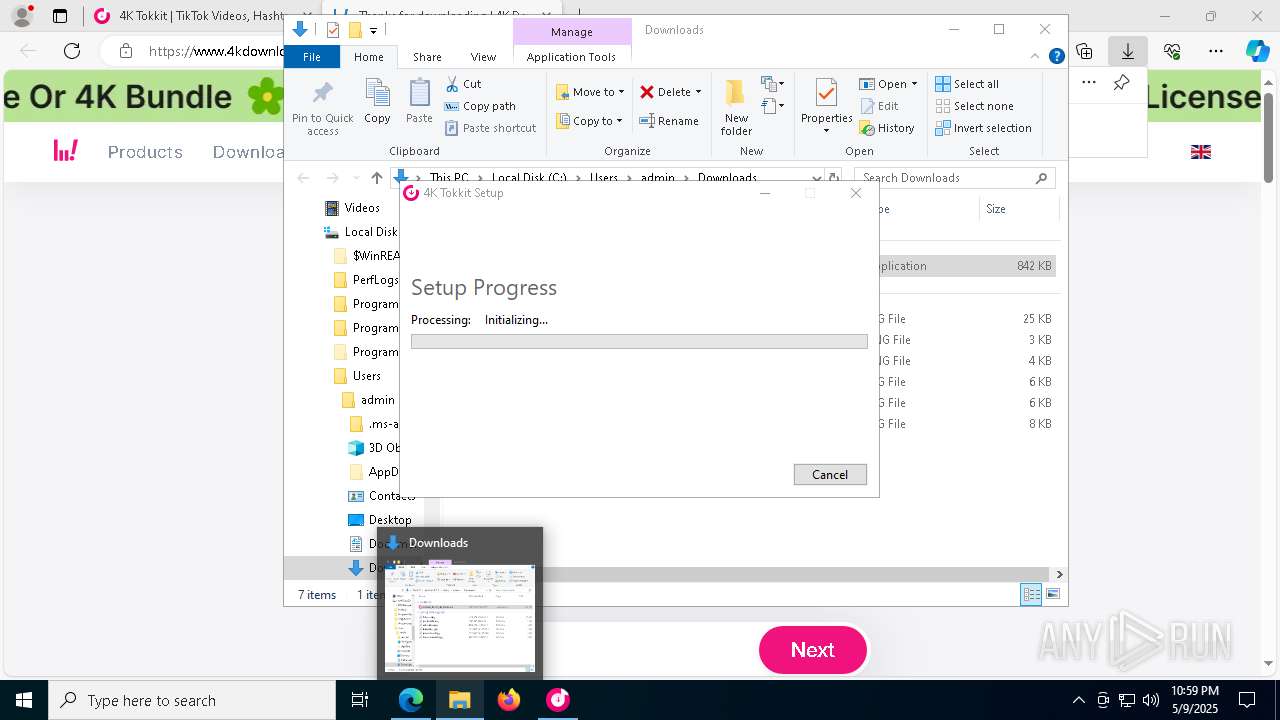
Task: Open the Copy to dropdown
Action: [x=590, y=121]
